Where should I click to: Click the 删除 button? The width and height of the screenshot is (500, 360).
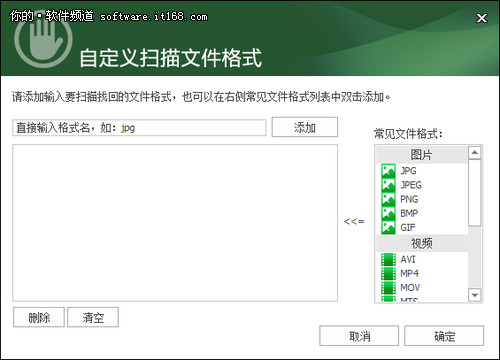click(39, 317)
